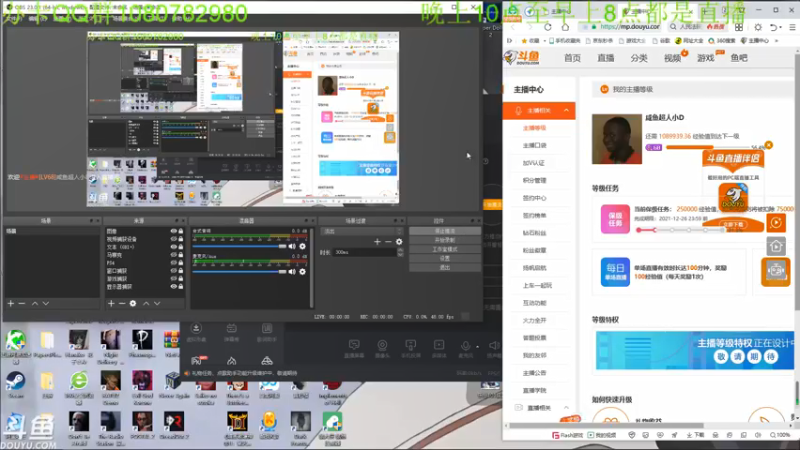This screenshot has height=450, width=800.
Task: Adjust desktop audio volume slider
Action: pos(239,246)
